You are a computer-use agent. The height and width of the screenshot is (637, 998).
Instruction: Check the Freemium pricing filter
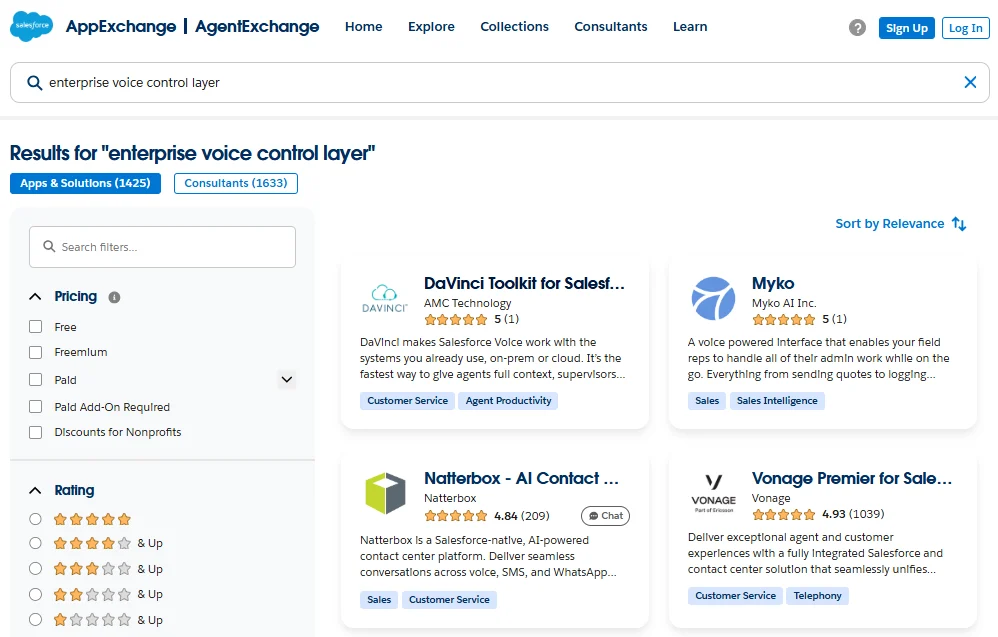[x=36, y=352]
